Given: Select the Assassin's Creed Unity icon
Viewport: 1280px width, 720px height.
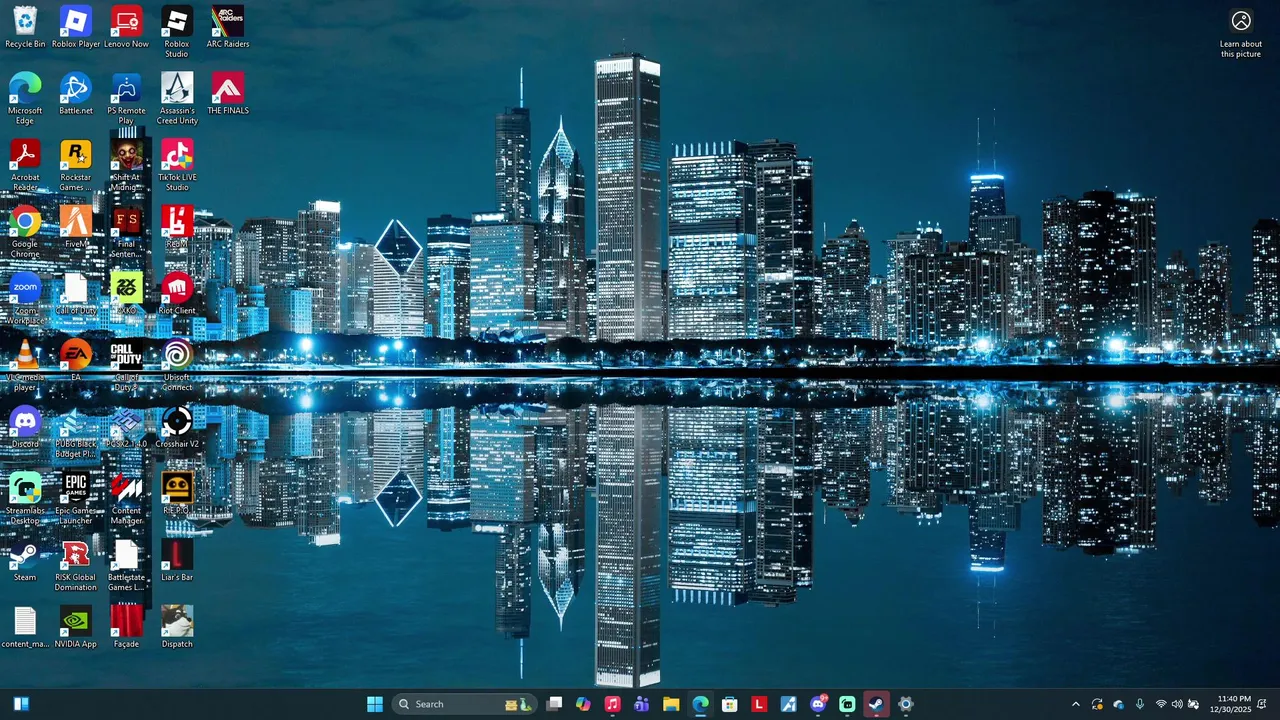Looking at the screenshot, I should point(177,98).
